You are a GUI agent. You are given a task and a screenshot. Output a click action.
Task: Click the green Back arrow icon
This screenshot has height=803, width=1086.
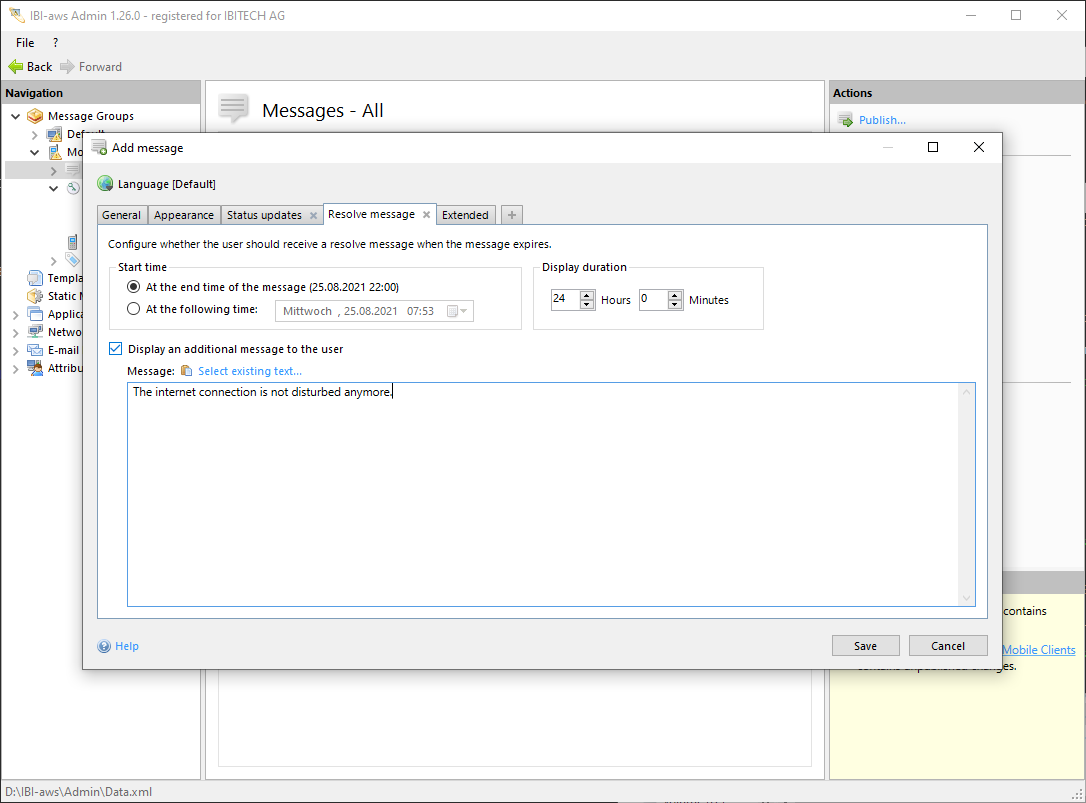pos(15,67)
